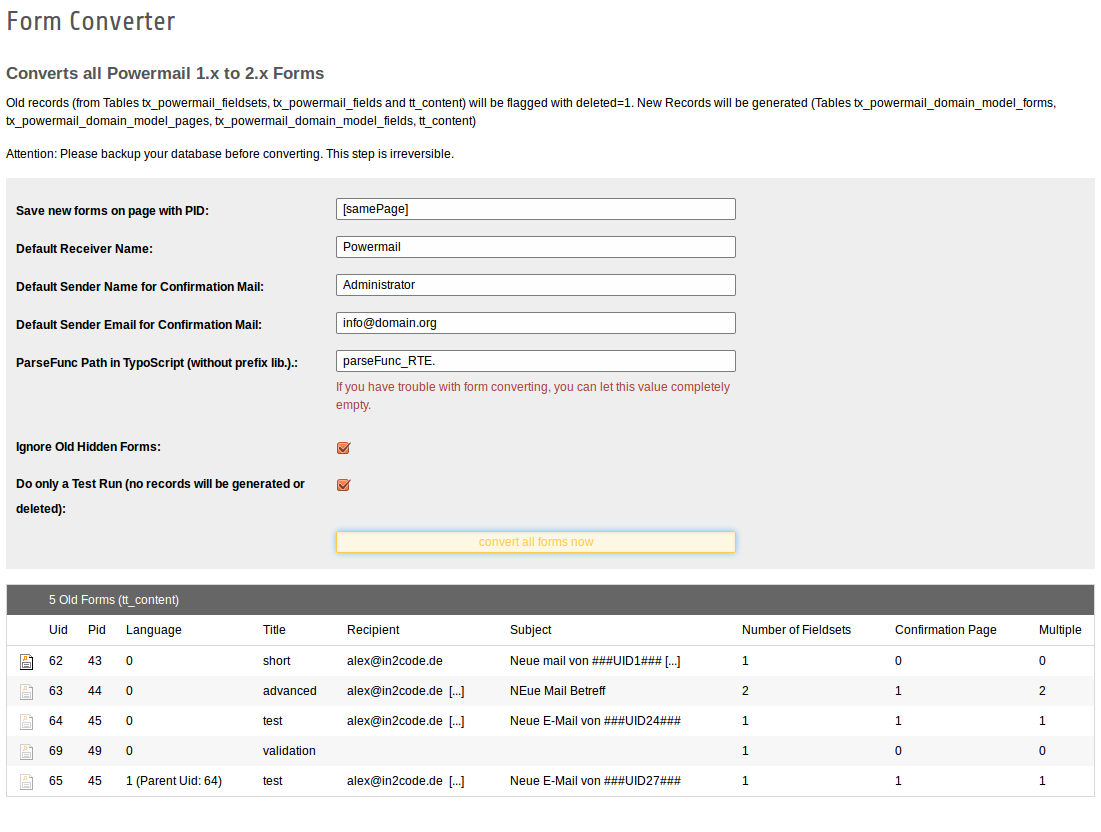Click the form icon for Uid 69

(x=27, y=752)
